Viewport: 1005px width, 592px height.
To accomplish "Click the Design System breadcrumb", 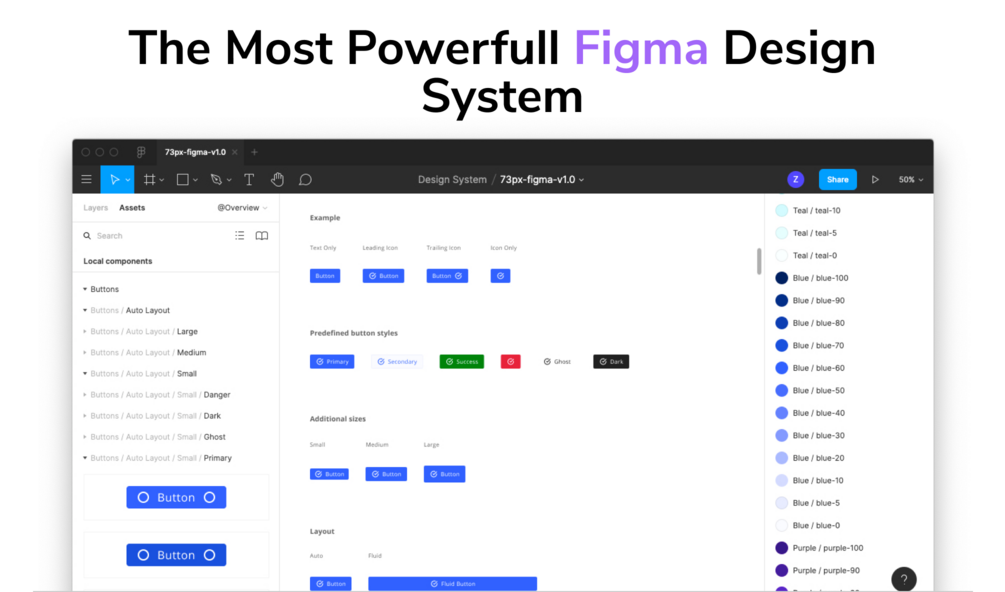I will 452,179.
